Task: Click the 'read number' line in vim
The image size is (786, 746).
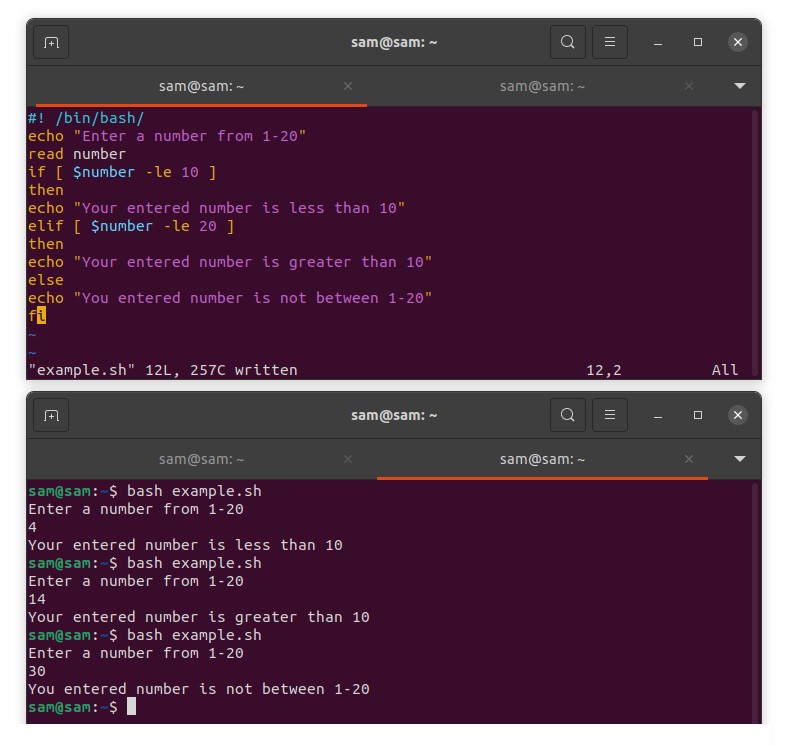Action: [77, 154]
